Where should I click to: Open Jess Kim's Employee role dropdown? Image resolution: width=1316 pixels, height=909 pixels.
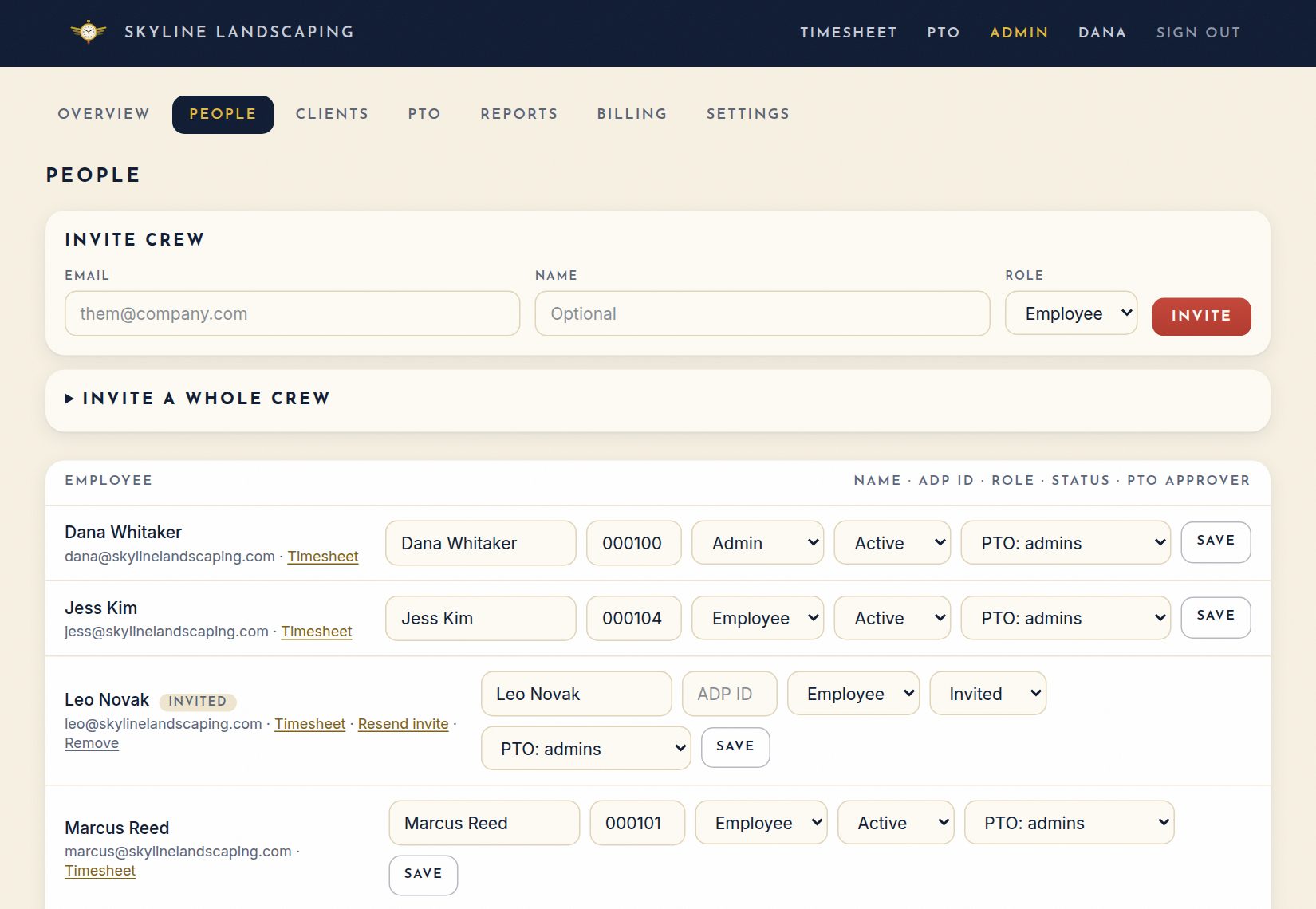(x=758, y=618)
